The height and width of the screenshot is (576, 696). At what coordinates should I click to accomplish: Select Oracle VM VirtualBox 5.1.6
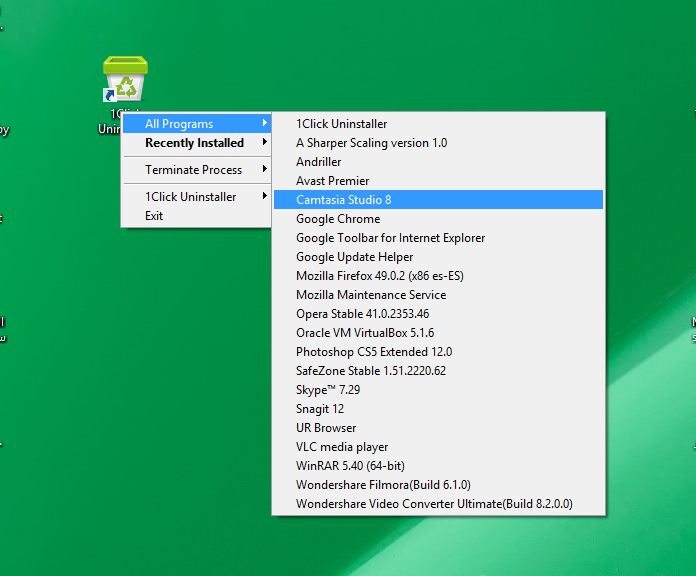(365, 333)
